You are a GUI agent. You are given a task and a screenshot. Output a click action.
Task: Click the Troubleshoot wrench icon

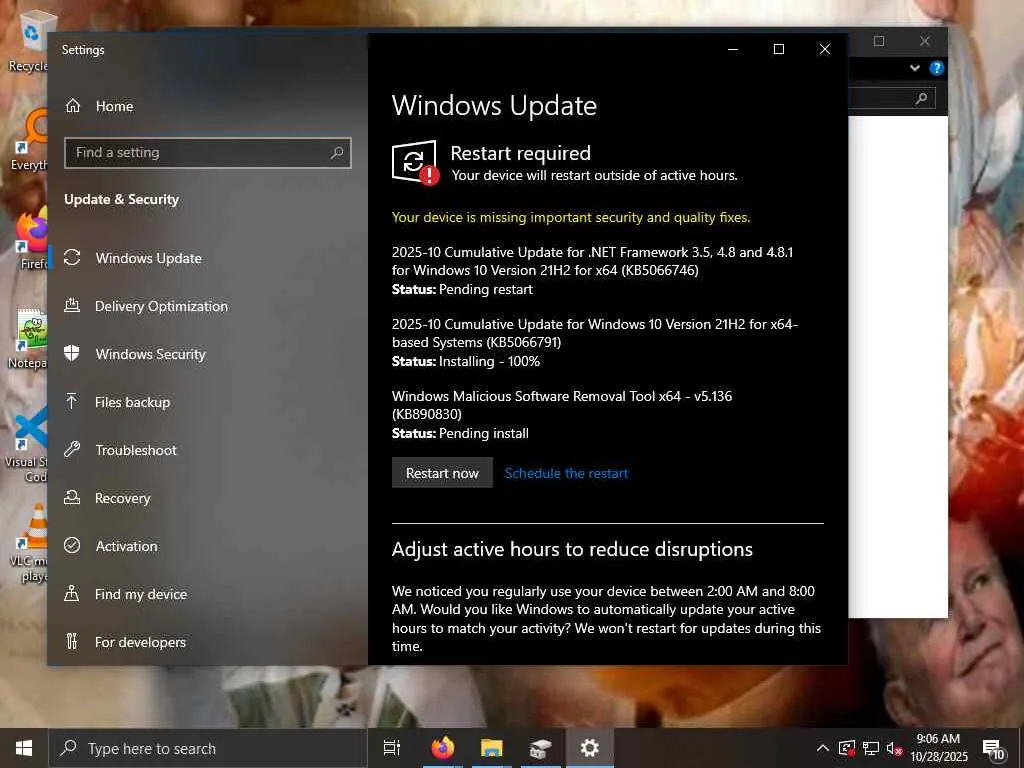click(72, 449)
